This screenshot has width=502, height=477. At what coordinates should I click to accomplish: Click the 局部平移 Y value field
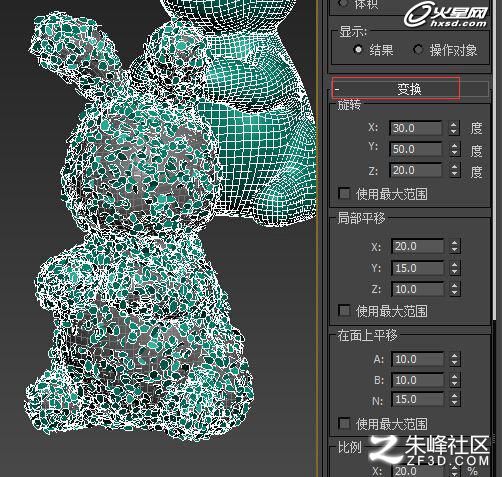tap(418, 268)
